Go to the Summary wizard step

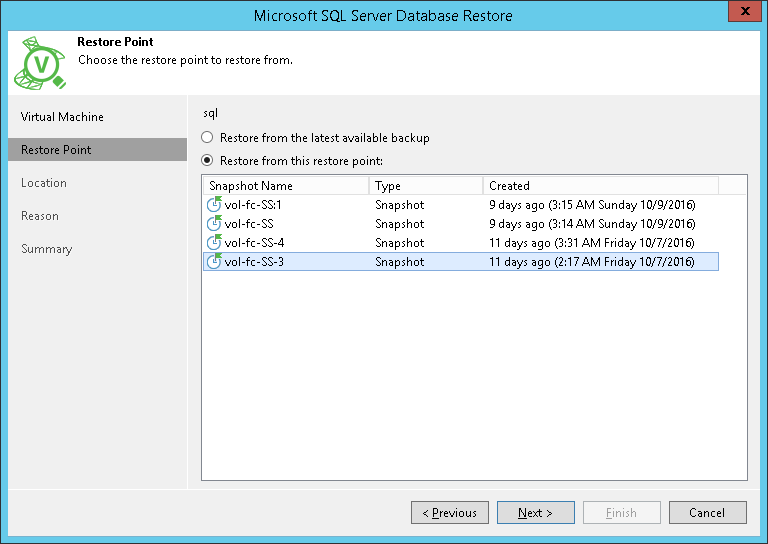pyautogui.click(x=47, y=249)
